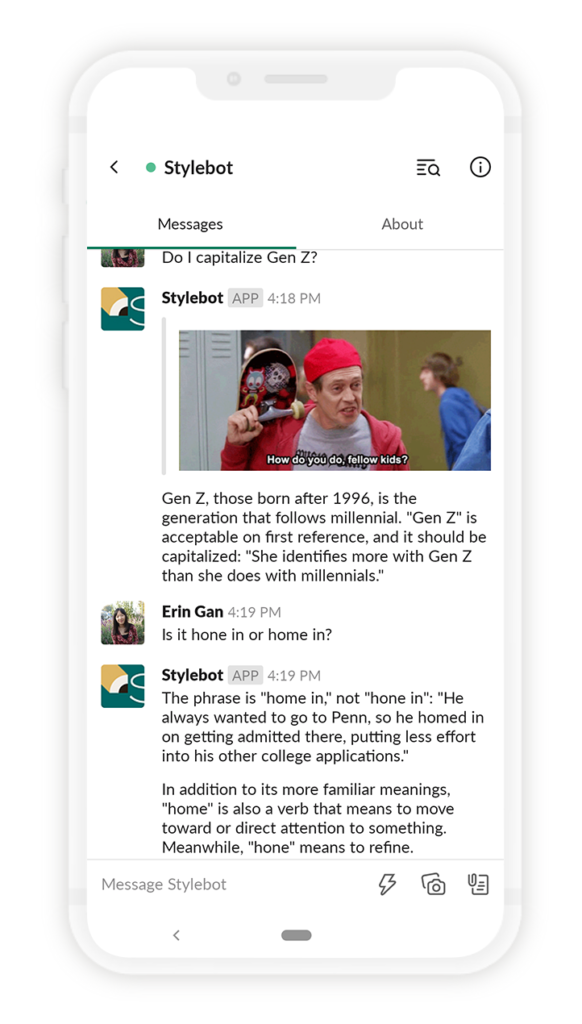Viewport: 582px width, 1024px height.
Task: Open the camera icon in composer
Action: coord(433,884)
